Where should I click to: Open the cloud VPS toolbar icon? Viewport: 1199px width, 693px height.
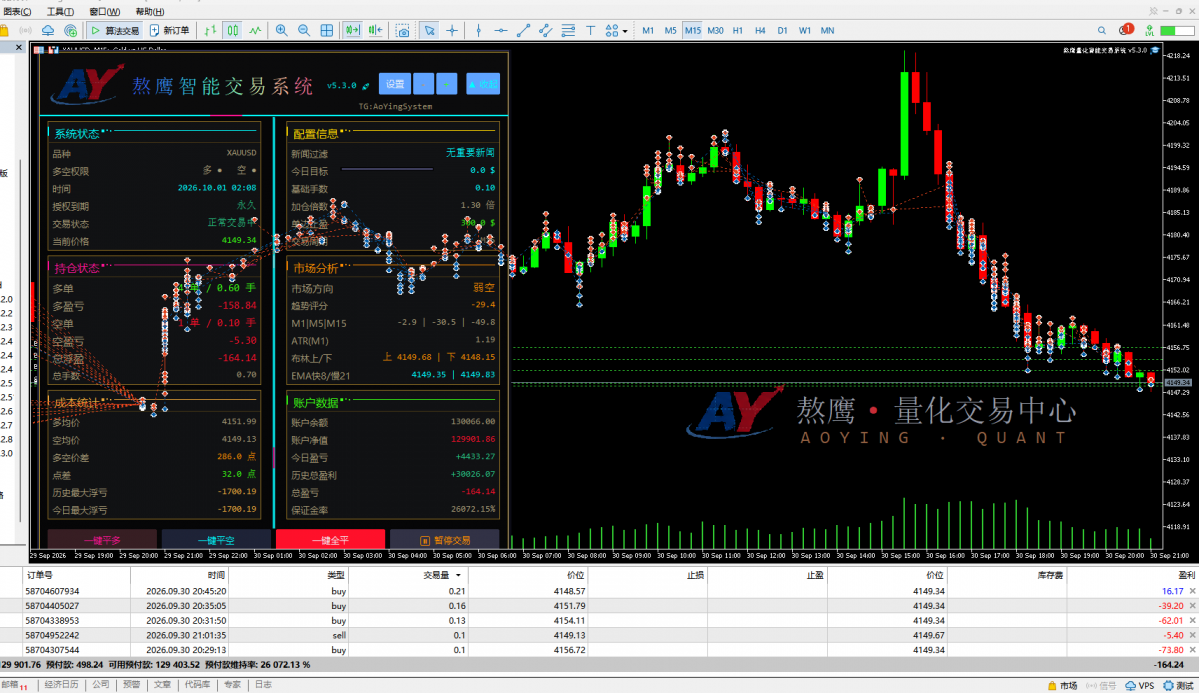click(x=47, y=31)
